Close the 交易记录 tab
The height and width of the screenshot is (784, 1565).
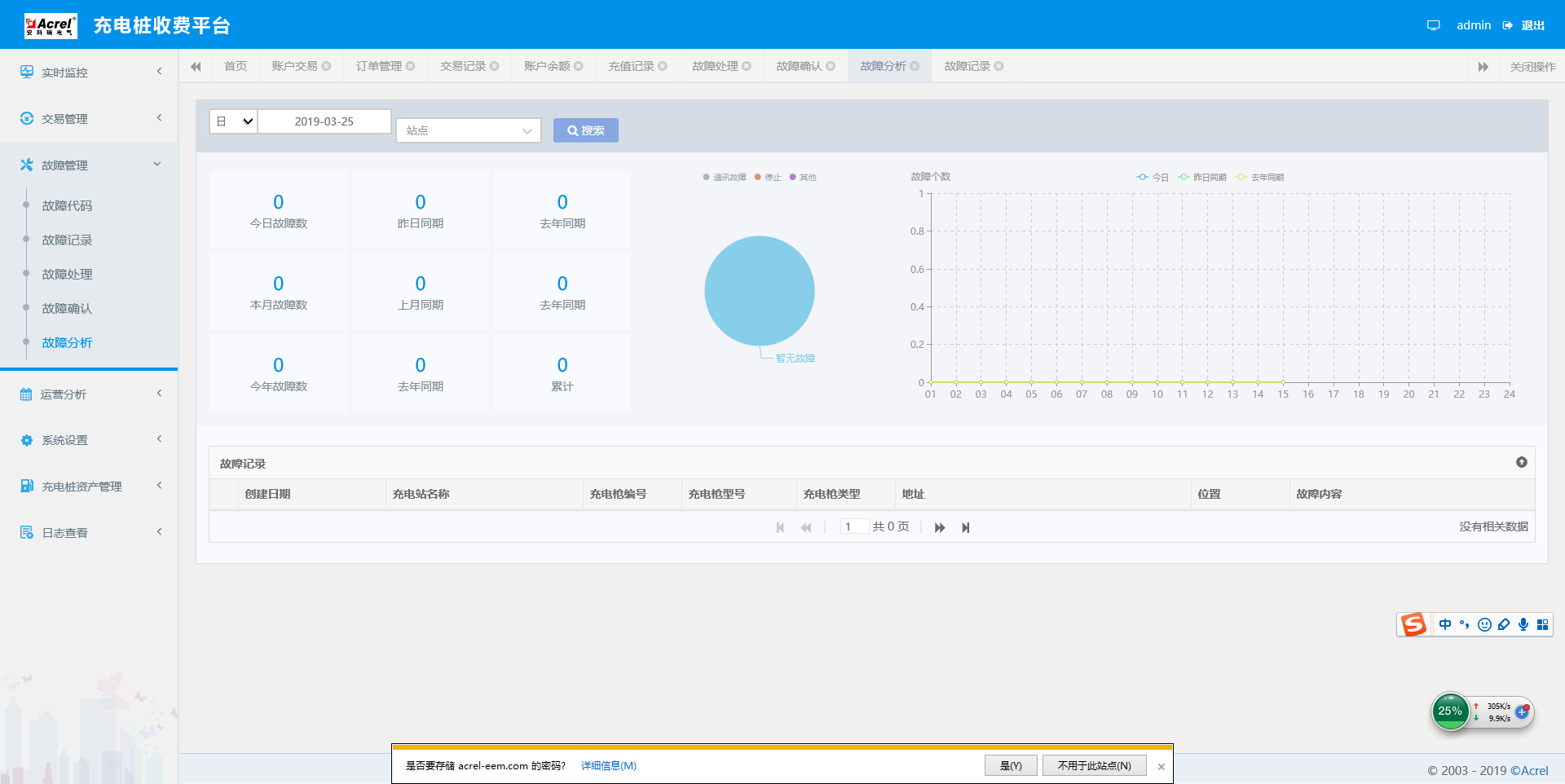494,66
